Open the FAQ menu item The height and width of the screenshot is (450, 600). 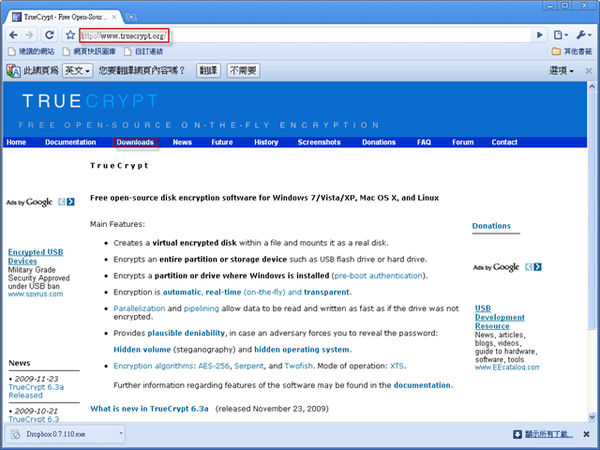coord(424,142)
